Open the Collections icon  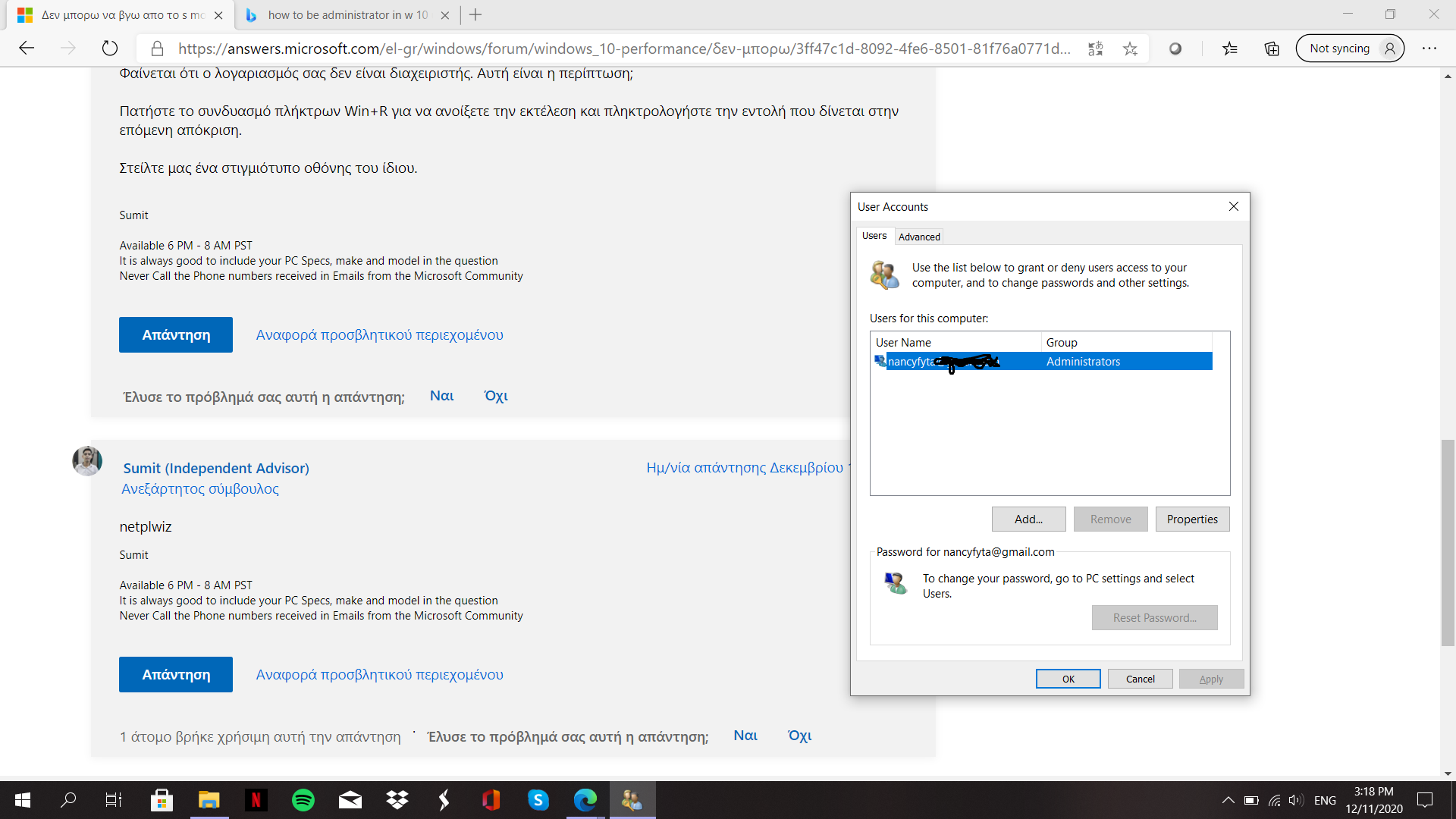pyautogui.click(x=1272, y=49)
